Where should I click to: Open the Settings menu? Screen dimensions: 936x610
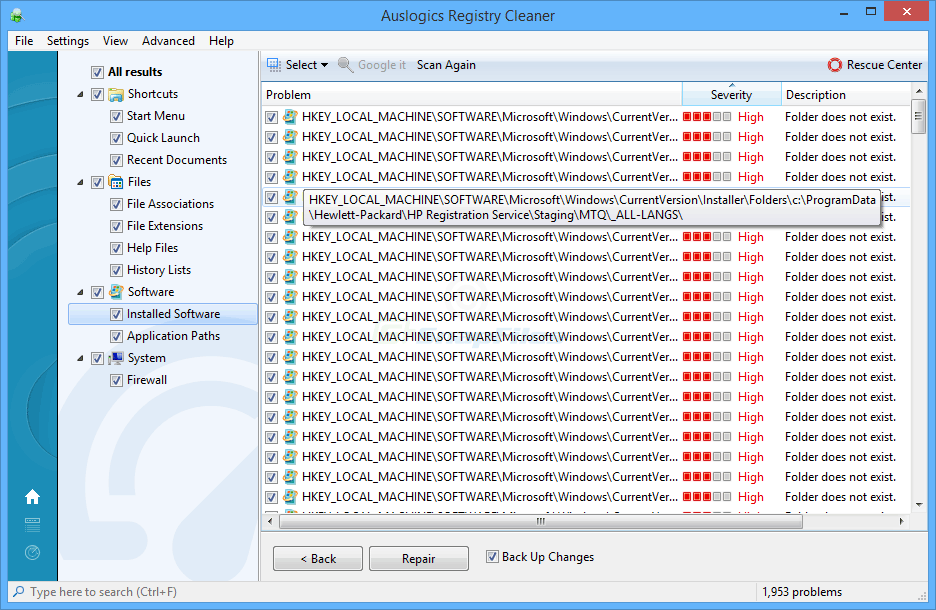coord(68,41)
